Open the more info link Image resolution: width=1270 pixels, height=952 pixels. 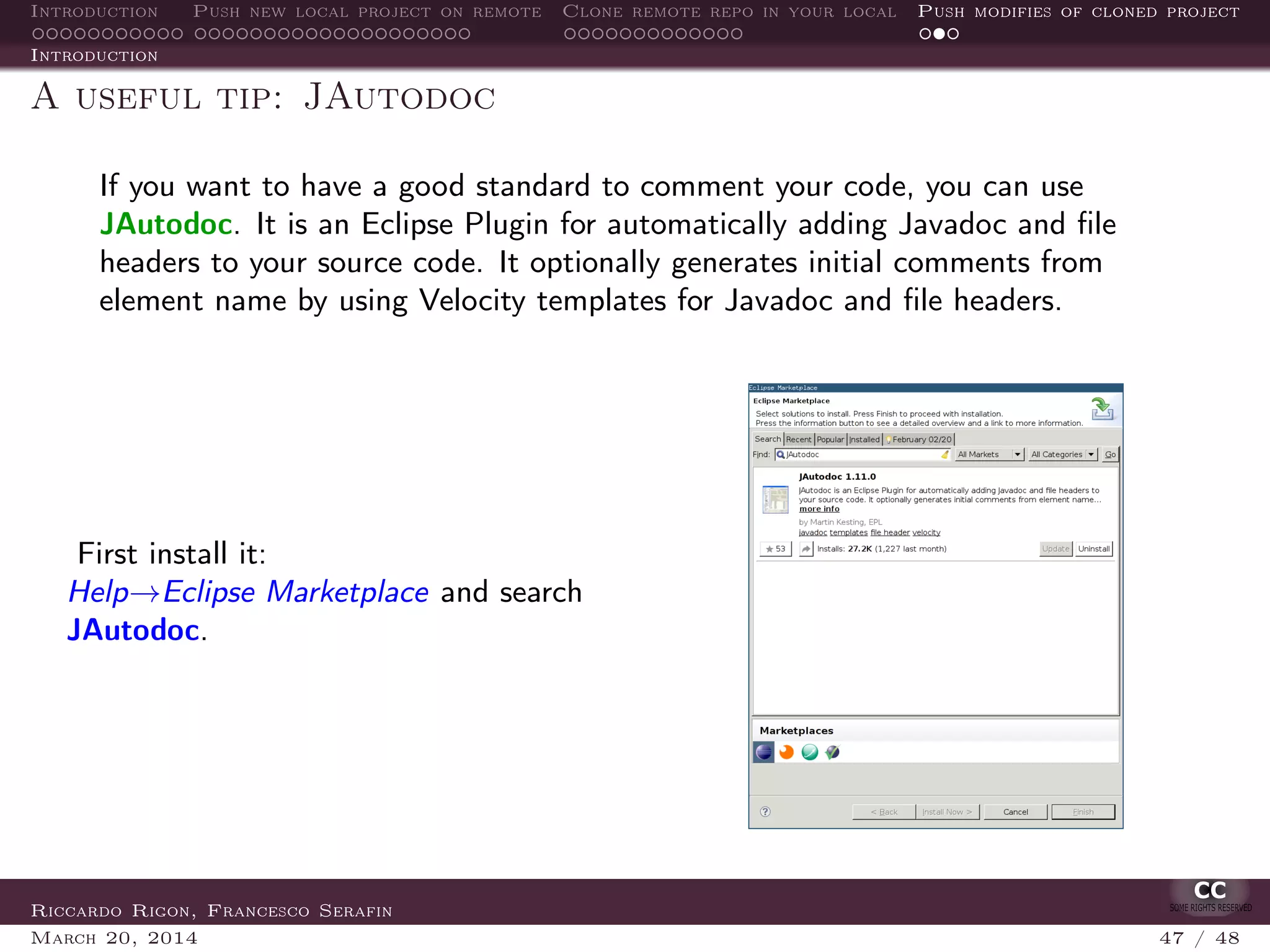(x=819, y=509)
